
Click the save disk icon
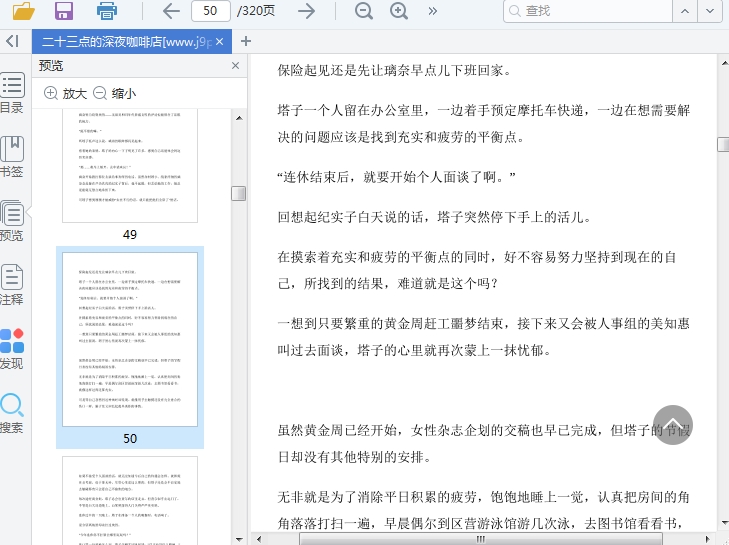(64, 11)
